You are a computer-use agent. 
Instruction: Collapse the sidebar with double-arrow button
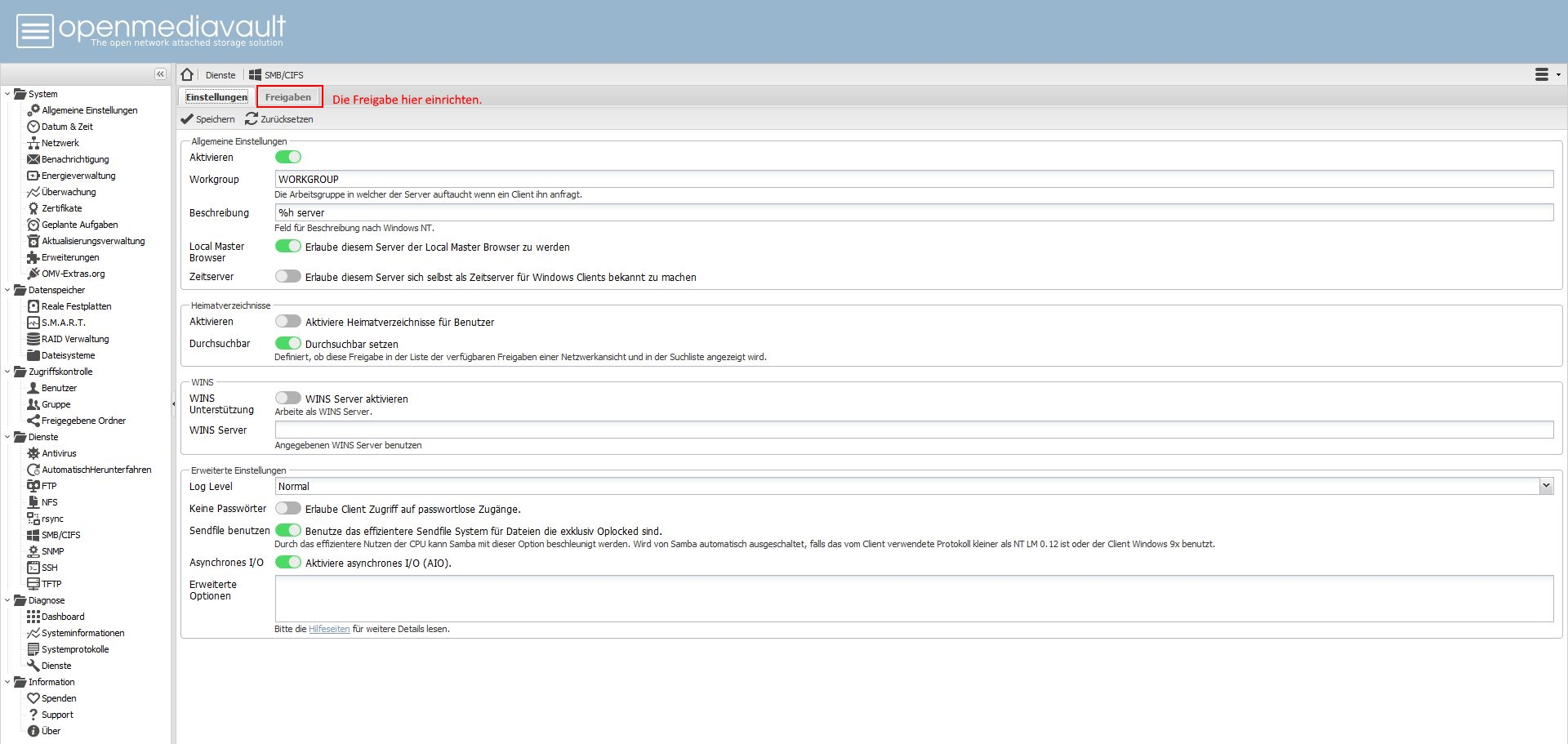pyautogui.click(x=160, y=74)
